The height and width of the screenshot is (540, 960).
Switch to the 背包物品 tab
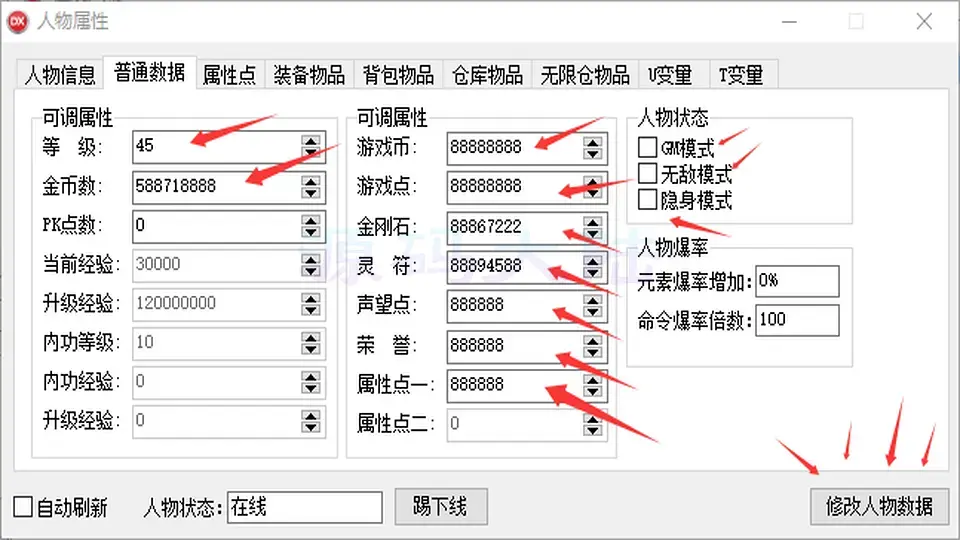click(x=398, y=75)
